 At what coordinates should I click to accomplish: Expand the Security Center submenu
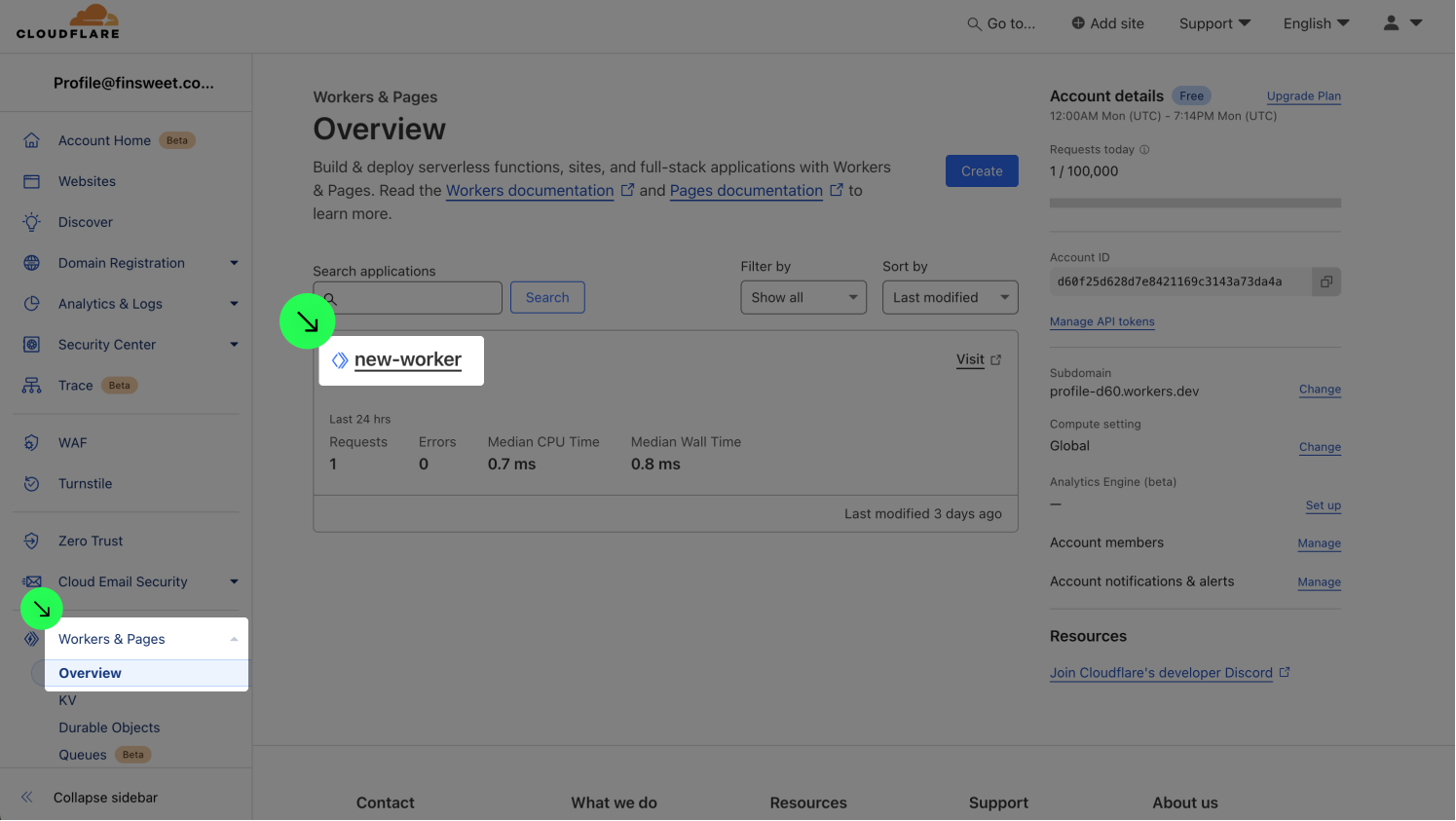pos(234,345)
